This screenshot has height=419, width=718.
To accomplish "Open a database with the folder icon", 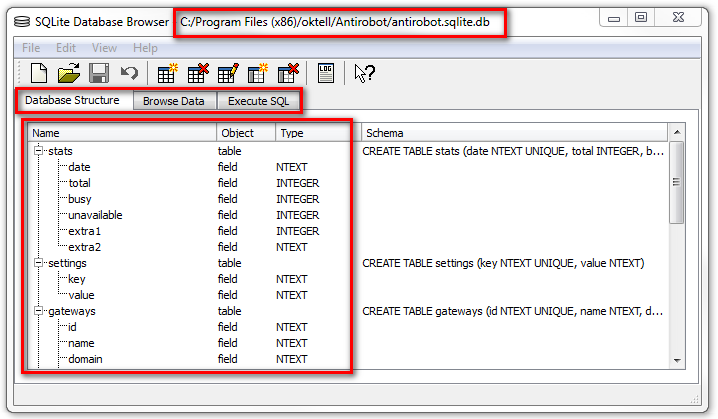I will [x=68, y=73].
